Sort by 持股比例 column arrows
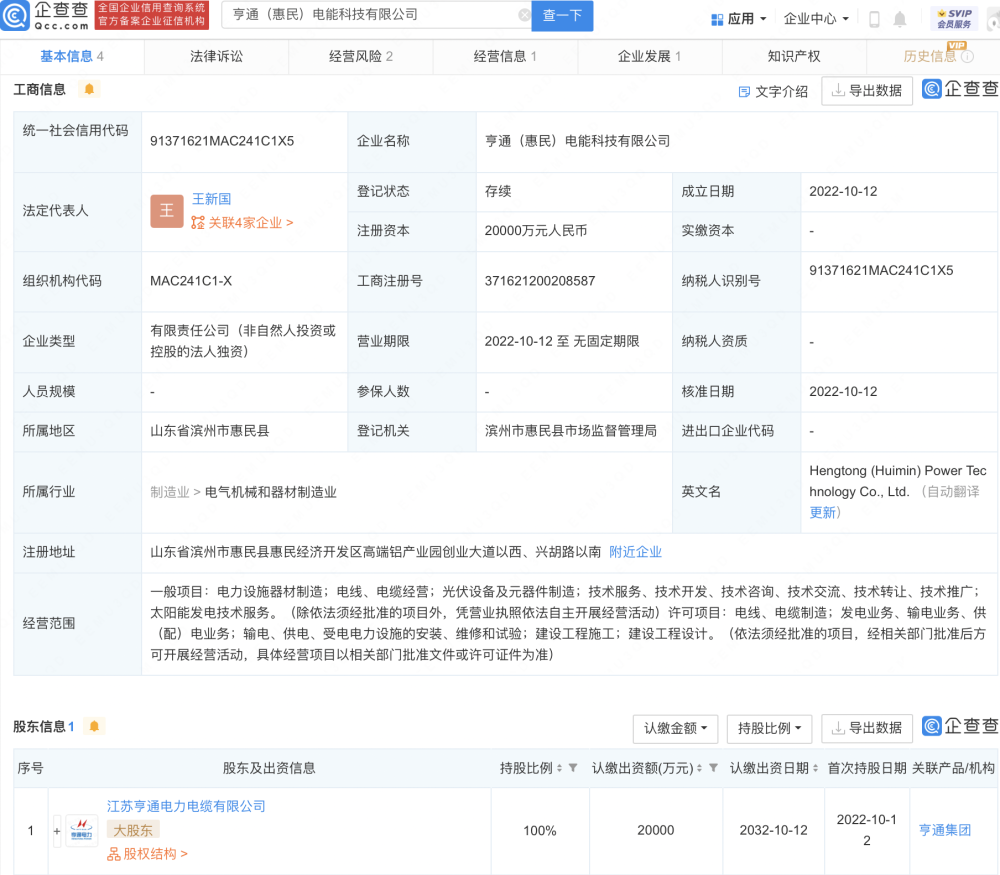 click(x=559, y=768)
